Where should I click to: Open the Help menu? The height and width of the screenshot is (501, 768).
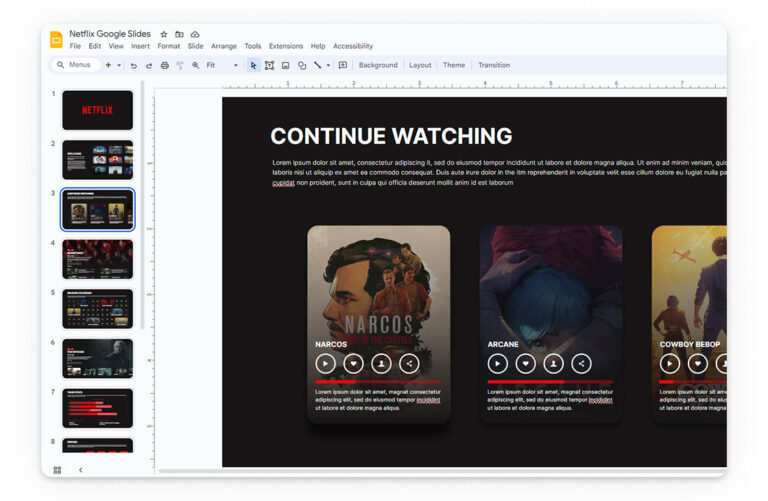[x=318, y=46]
